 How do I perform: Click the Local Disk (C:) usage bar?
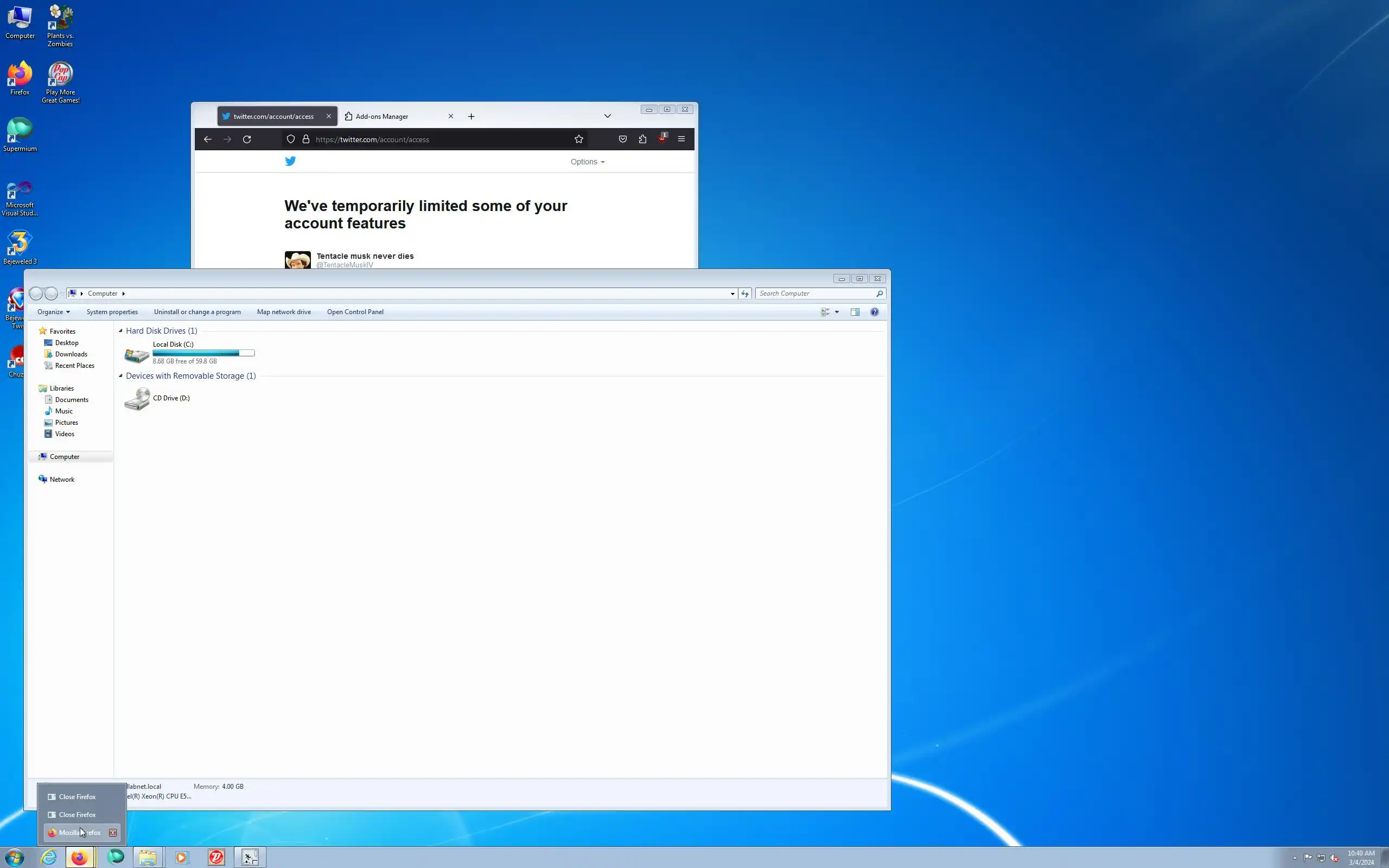(203, 353)
